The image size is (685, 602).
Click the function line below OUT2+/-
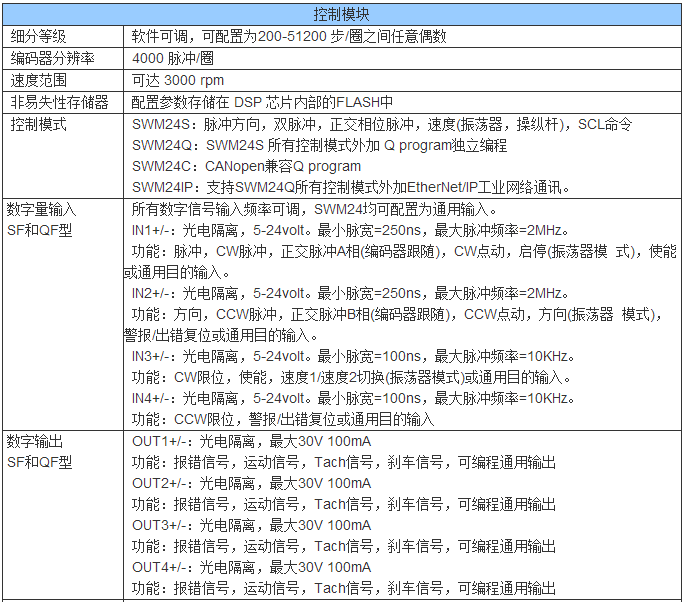coord(344,504)
